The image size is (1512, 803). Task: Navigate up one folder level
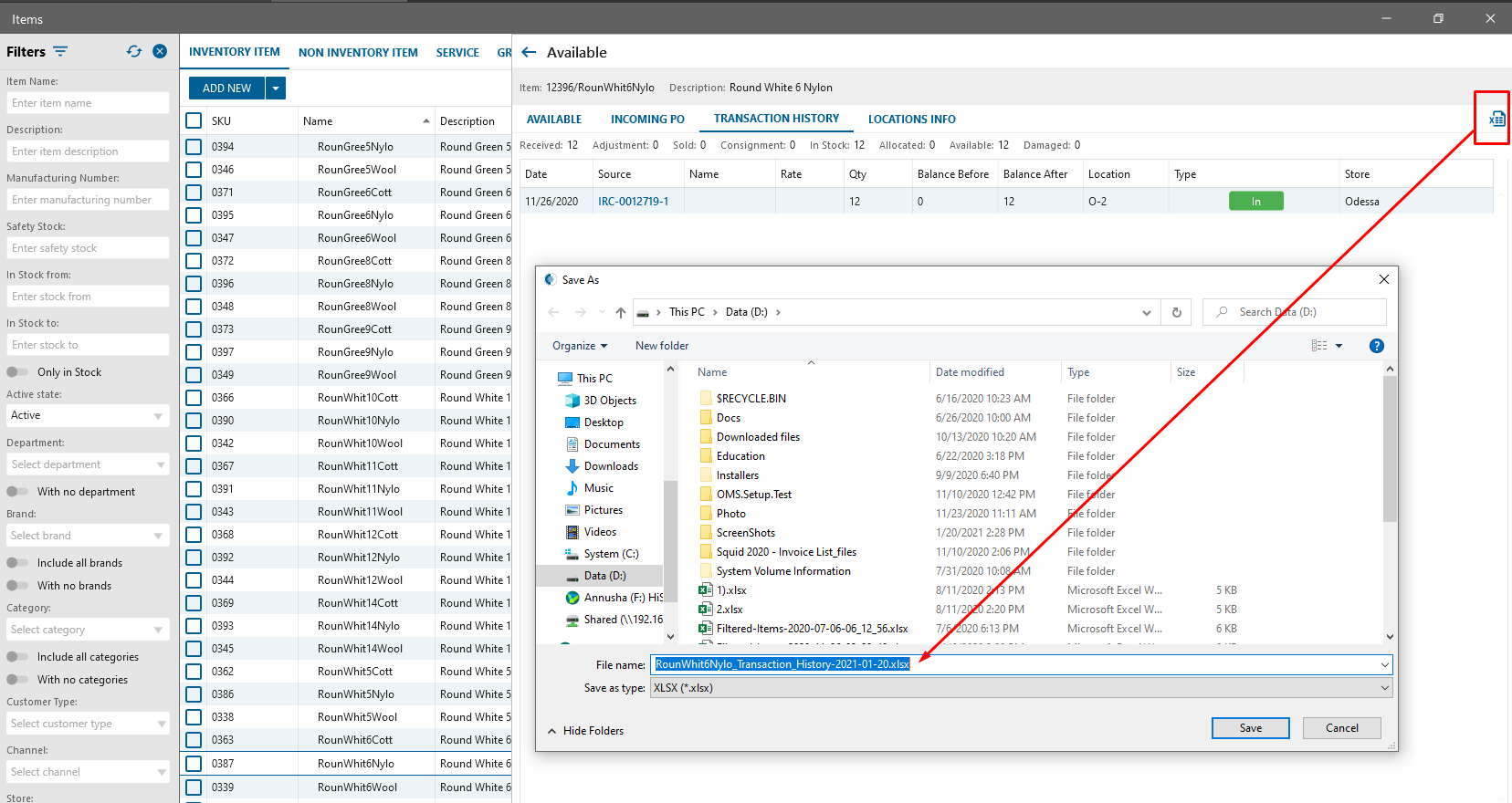[x=621, y=313]
